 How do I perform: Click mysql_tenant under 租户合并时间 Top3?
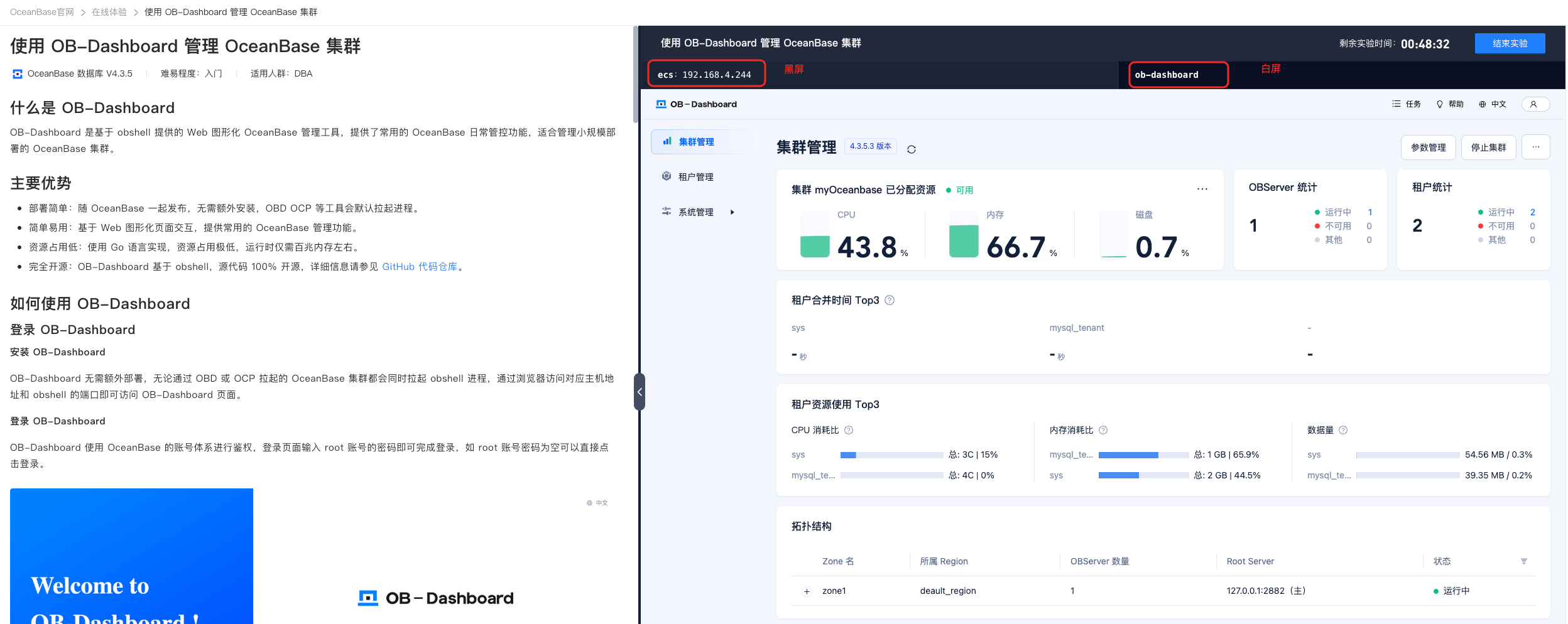(x=1076, y=328)
